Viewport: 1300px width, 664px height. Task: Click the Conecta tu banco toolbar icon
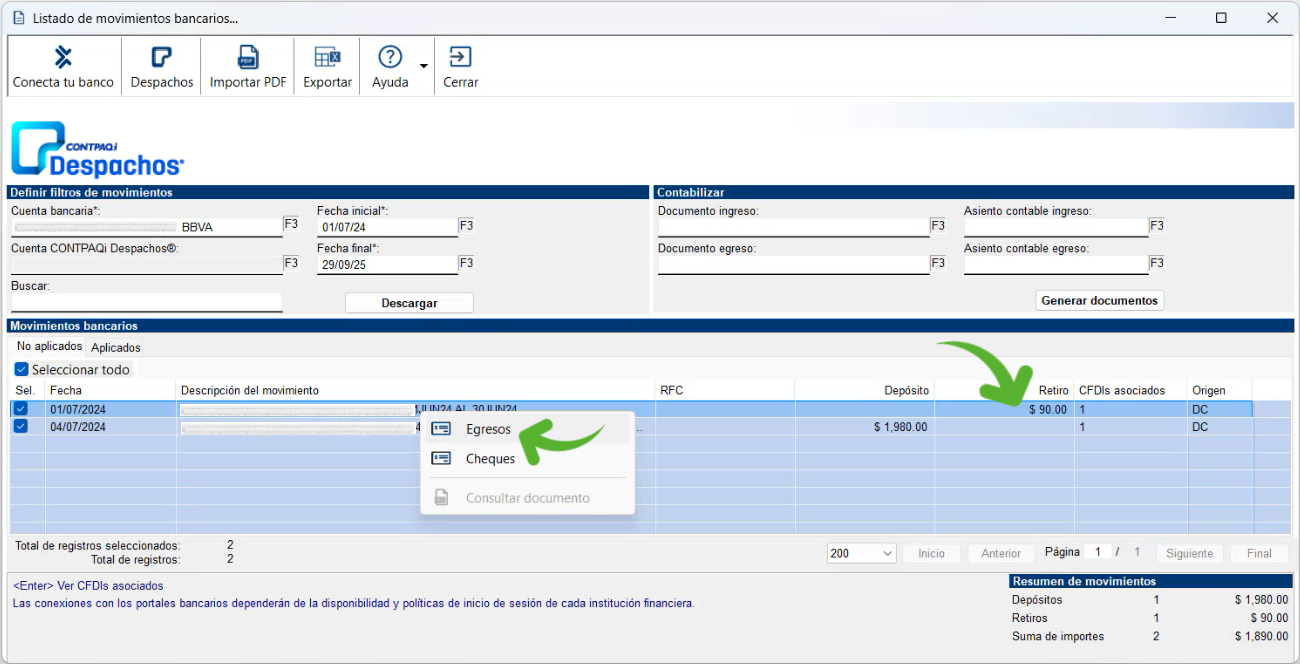pyautogui.click(x=63, y=58)
